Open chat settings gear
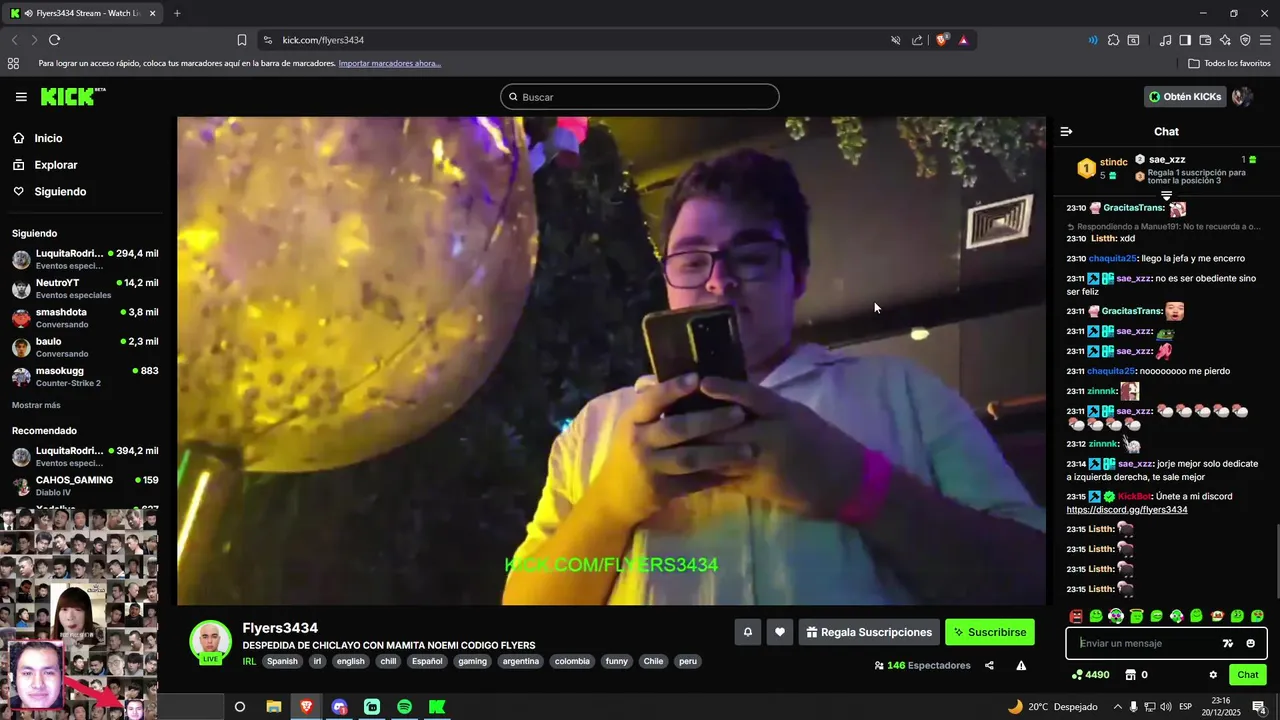The width and height of the screenshot is (1280, 720). (1213, 675)
